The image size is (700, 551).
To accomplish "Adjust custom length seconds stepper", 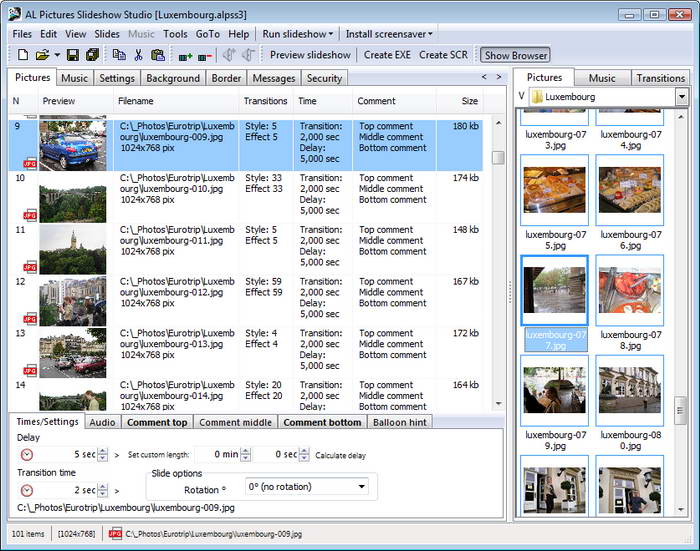I will (304, 455).
